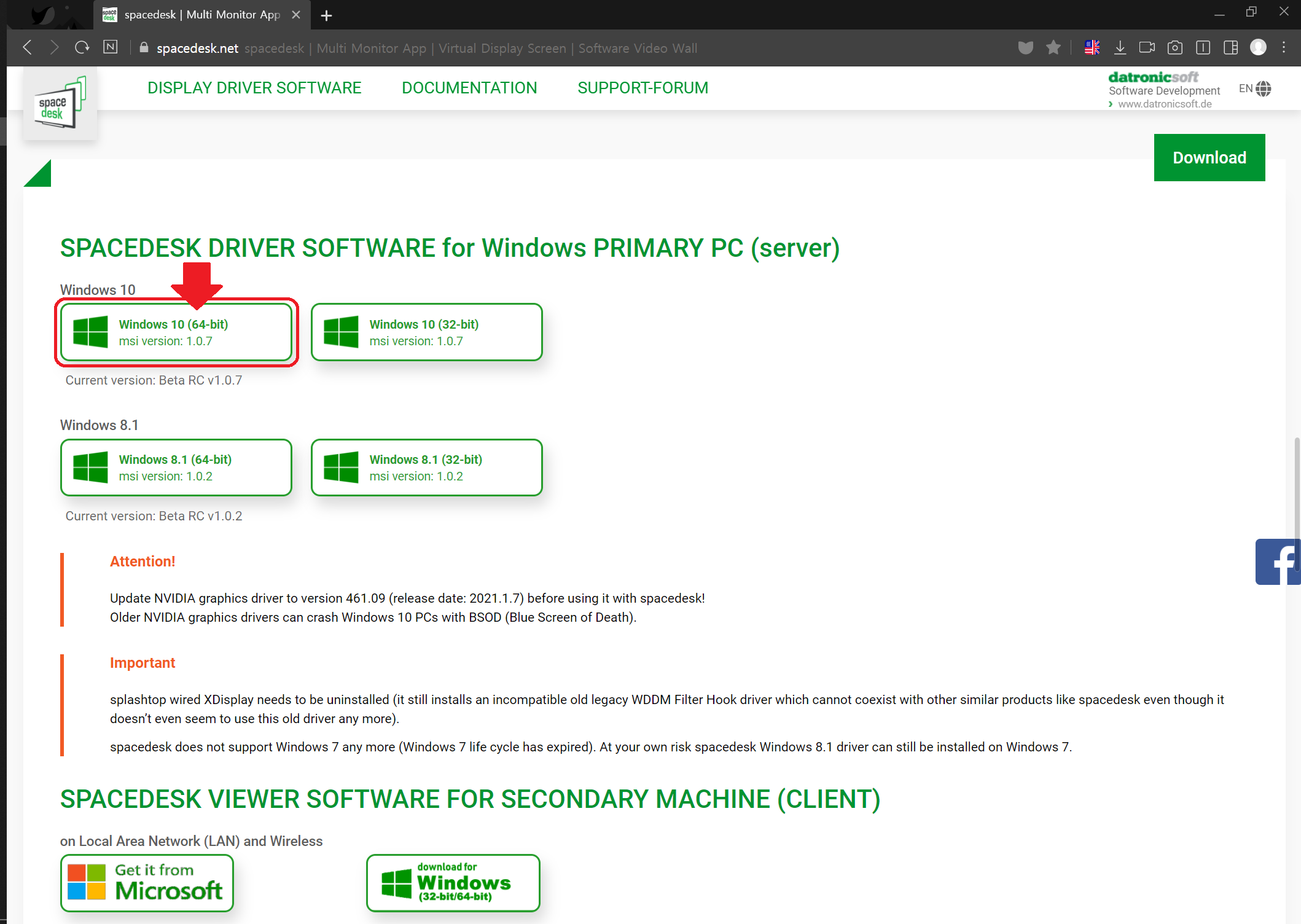Image resolution: width=1301 pixels, height=924 pixels.
Task: Open the user profile avatar
Action: click(x=1258, y=47)
